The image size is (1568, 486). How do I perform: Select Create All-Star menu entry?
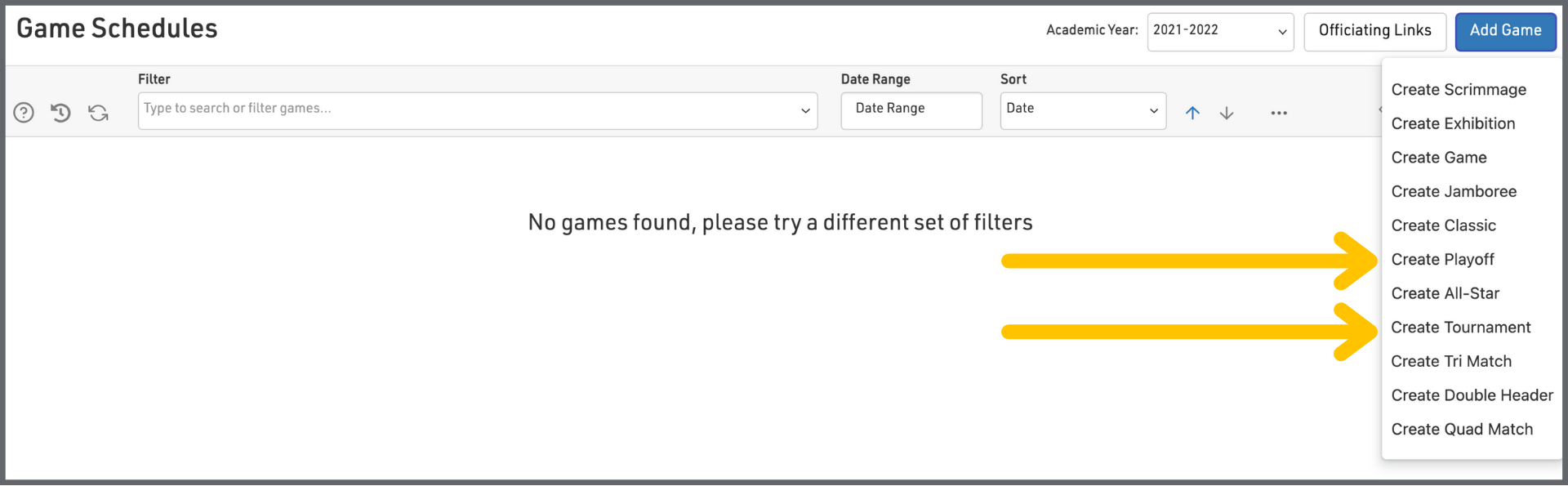coord(1445,293)
